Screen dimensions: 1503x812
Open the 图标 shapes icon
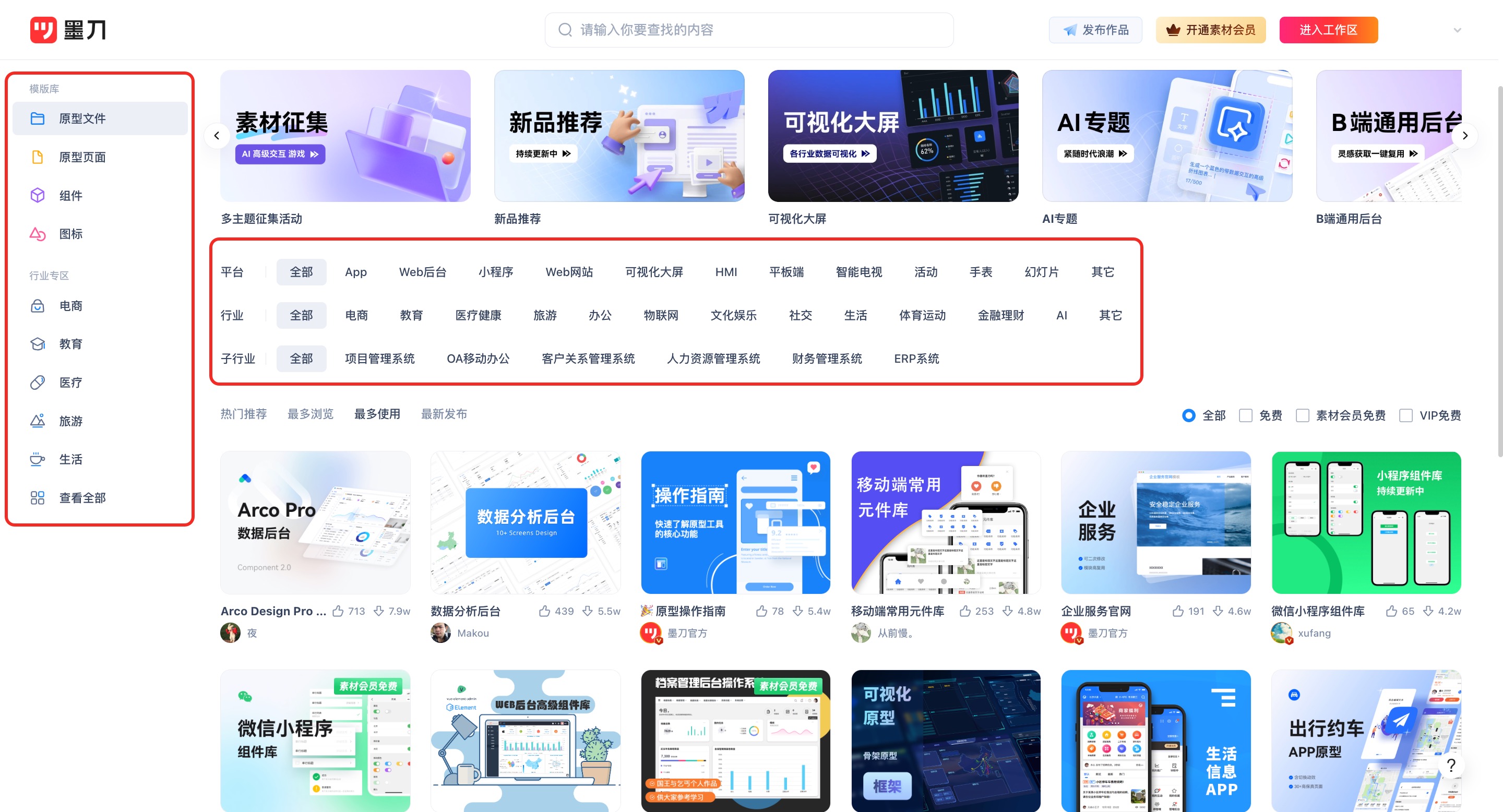[x=38, y=234]
